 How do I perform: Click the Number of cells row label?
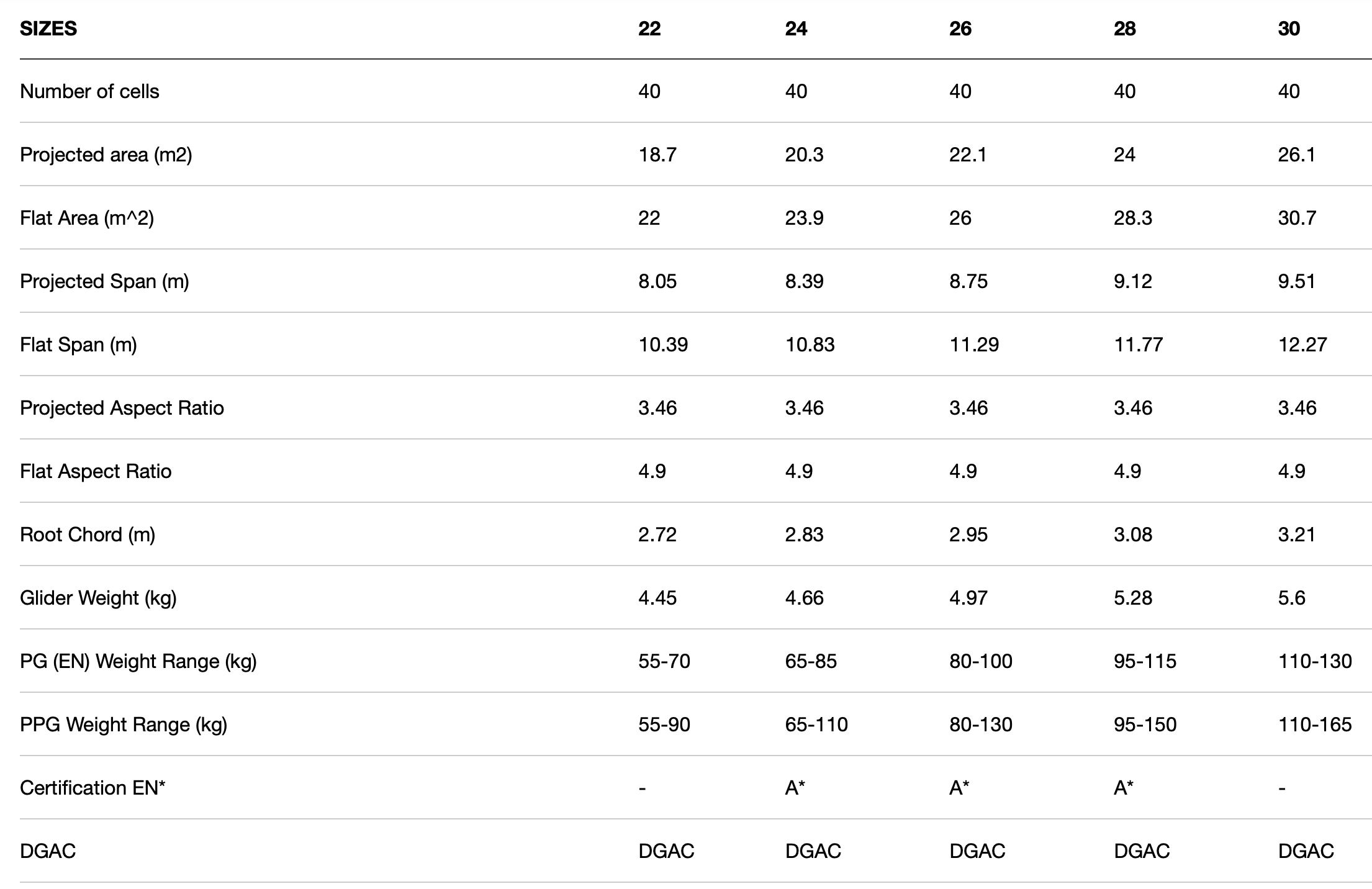point(89,91)
